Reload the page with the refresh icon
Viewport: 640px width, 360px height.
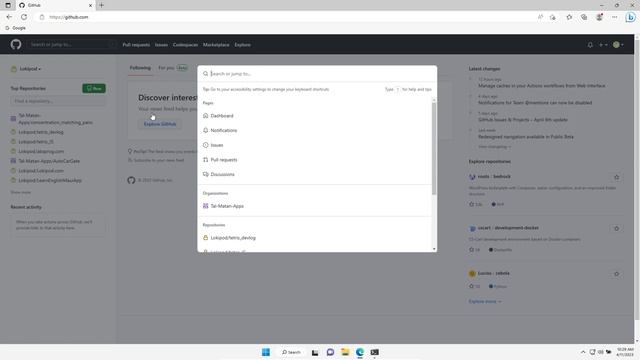(24, 17)
